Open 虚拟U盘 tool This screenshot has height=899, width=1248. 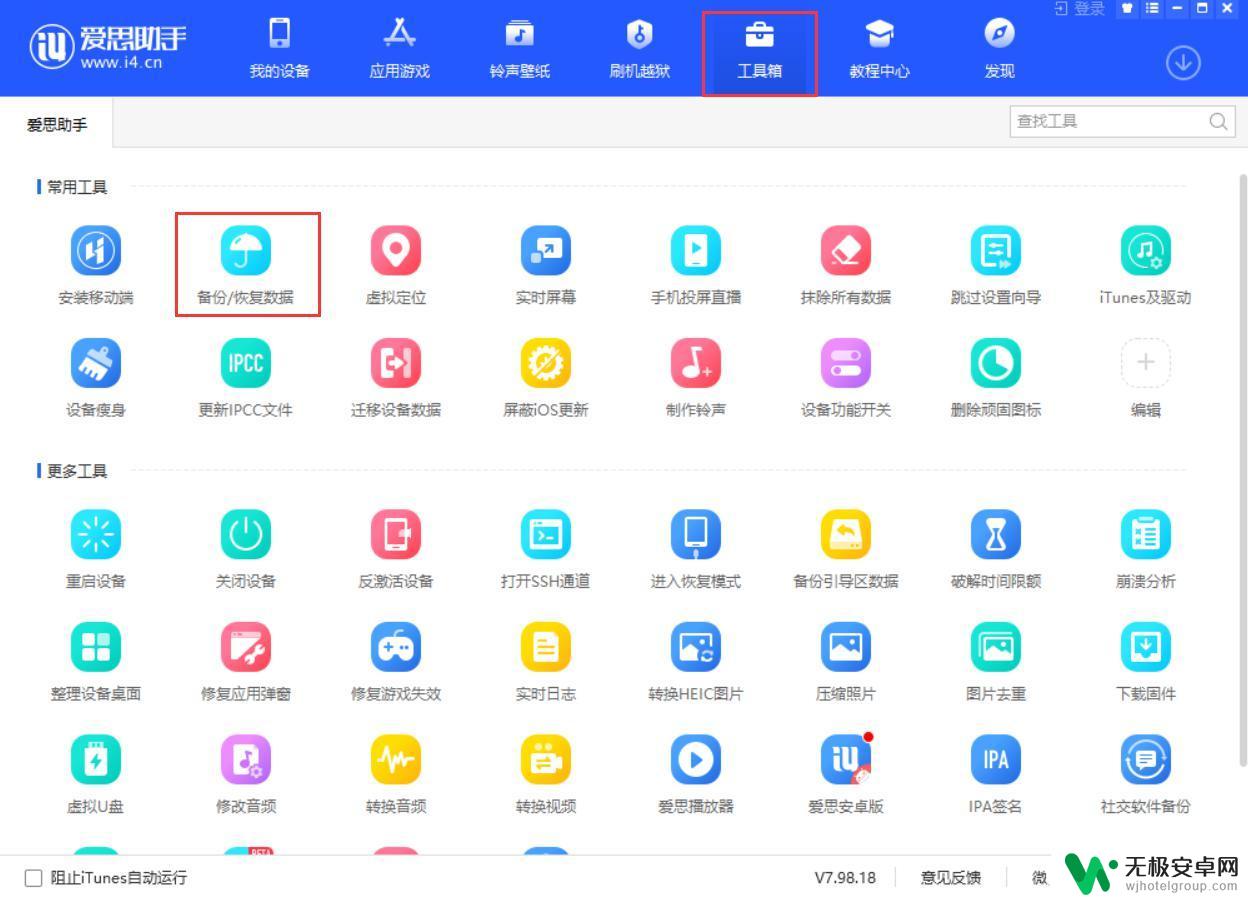point(96,760)
